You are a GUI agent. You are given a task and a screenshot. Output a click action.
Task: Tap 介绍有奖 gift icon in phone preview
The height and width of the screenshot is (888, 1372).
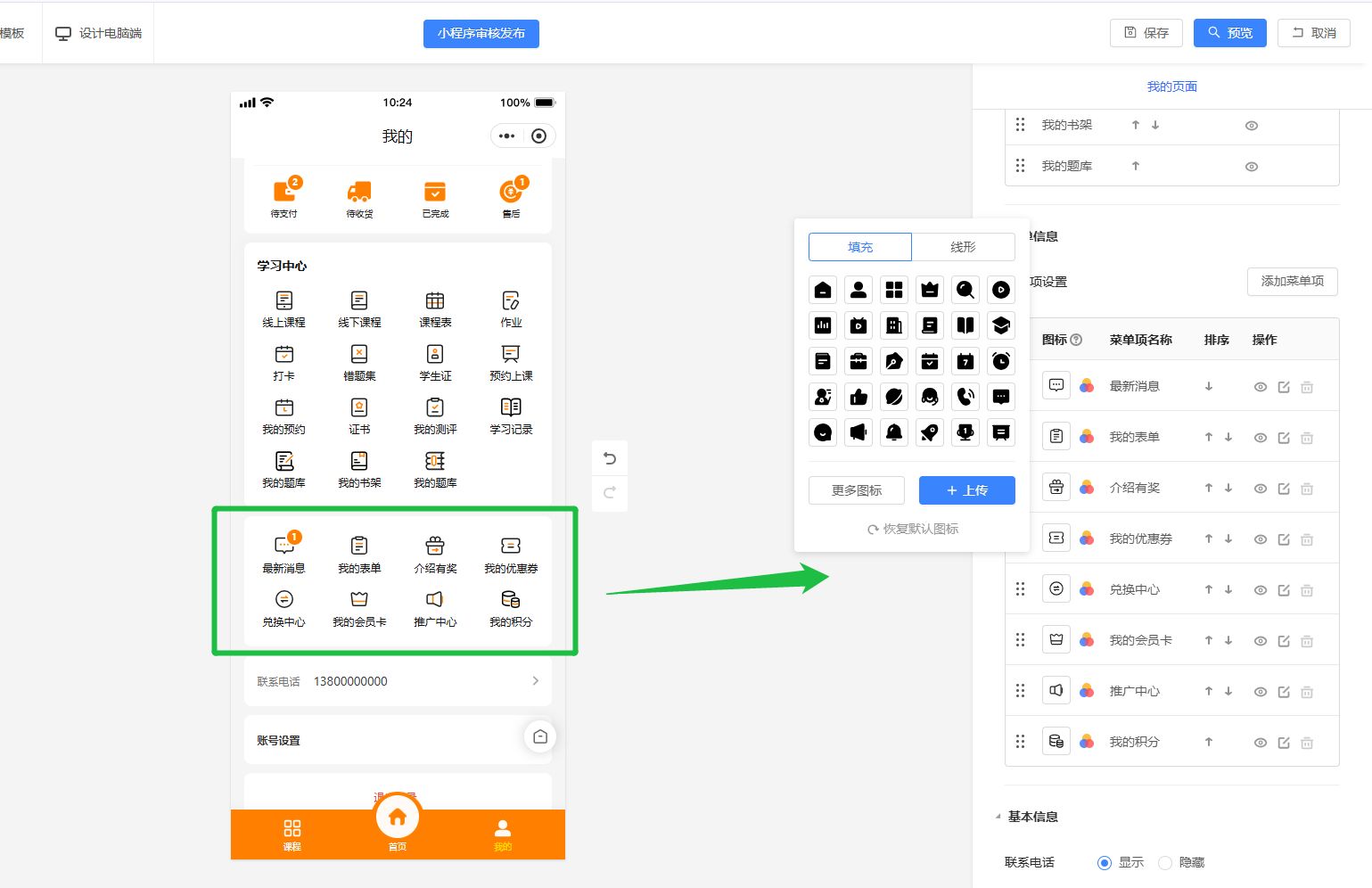tap(435, 555)
